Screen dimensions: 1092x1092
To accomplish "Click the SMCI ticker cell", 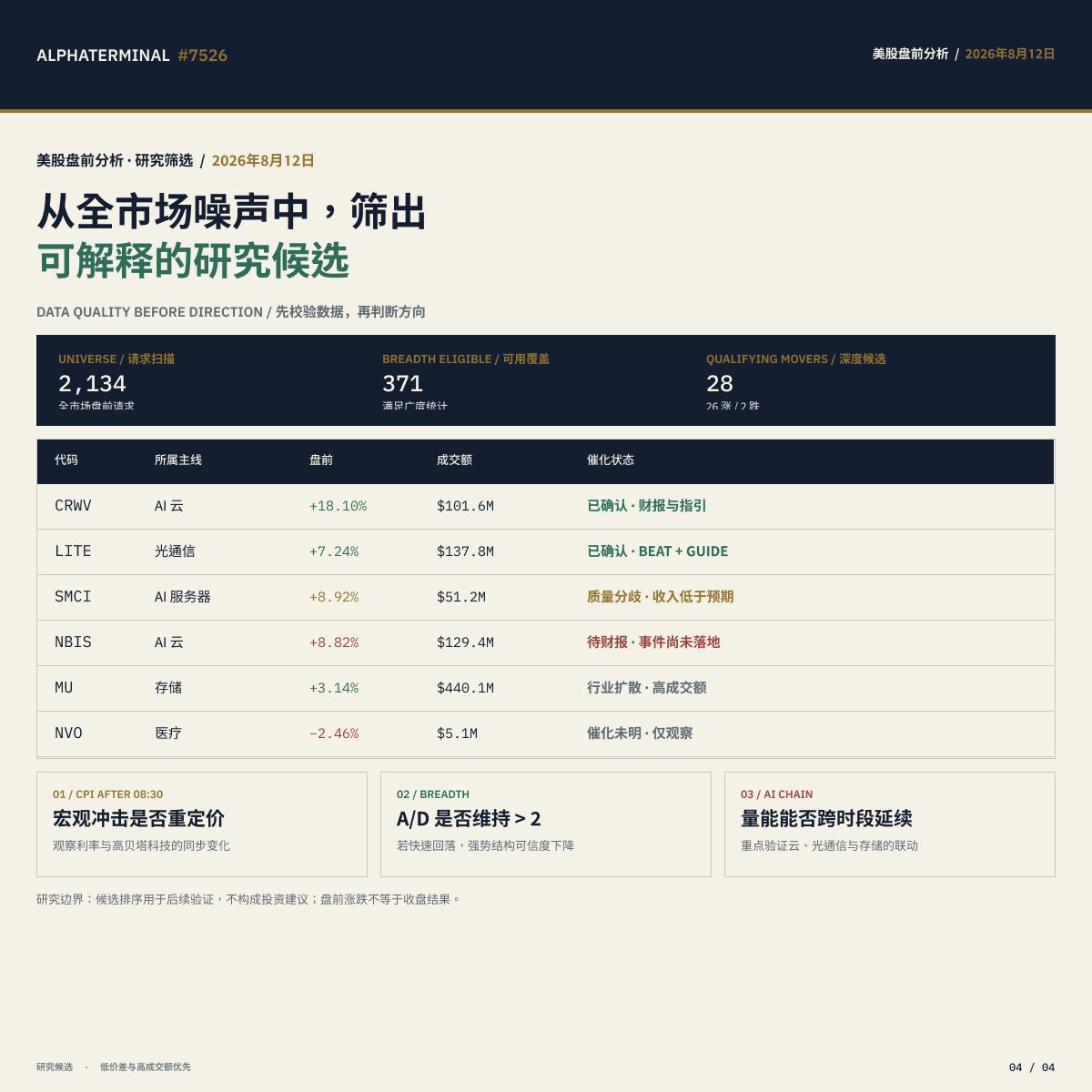I will tap(73, 597).
